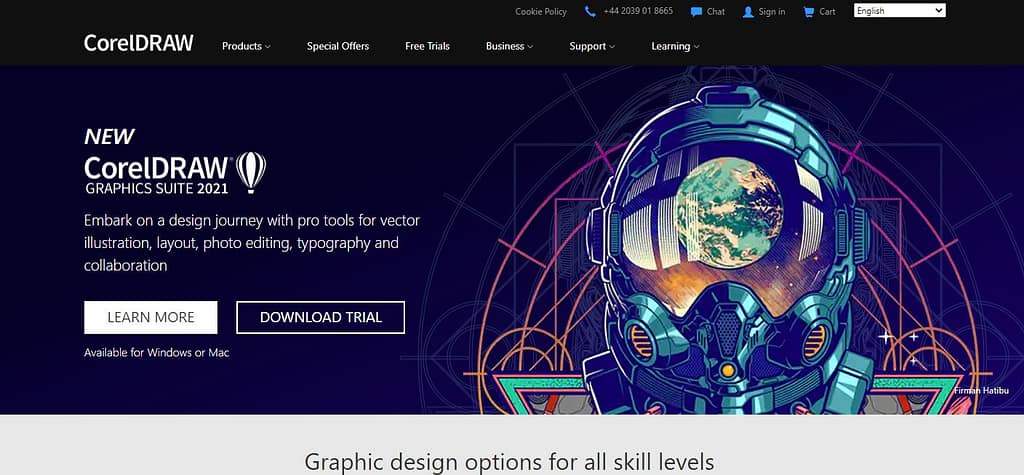Click the Firman Hatibu artist credit
This screenshot has width=1024, height=475.
click(x=981, y=391)
